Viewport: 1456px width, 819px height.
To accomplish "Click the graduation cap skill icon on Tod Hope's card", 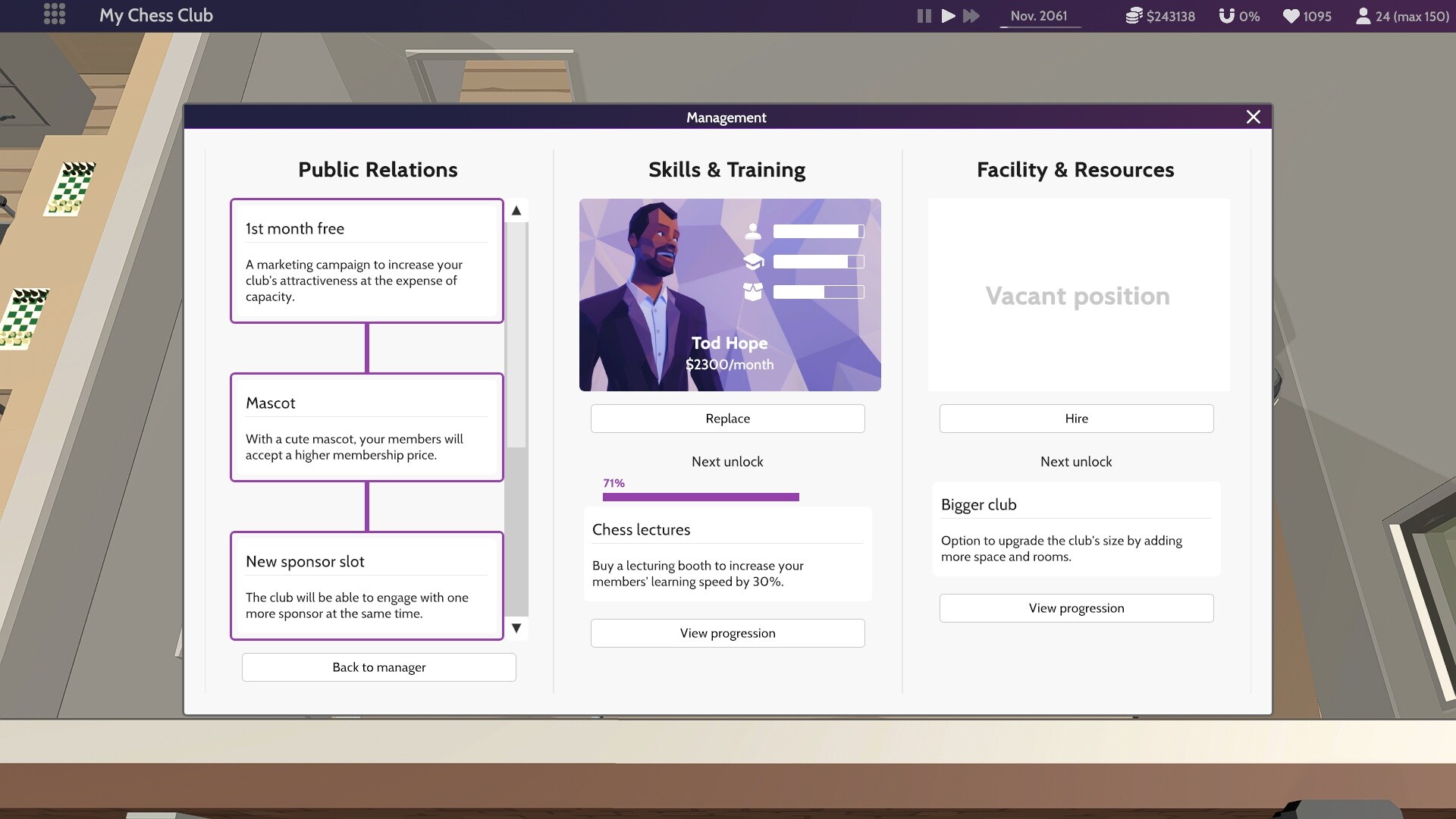I will (x=752, y=262).
